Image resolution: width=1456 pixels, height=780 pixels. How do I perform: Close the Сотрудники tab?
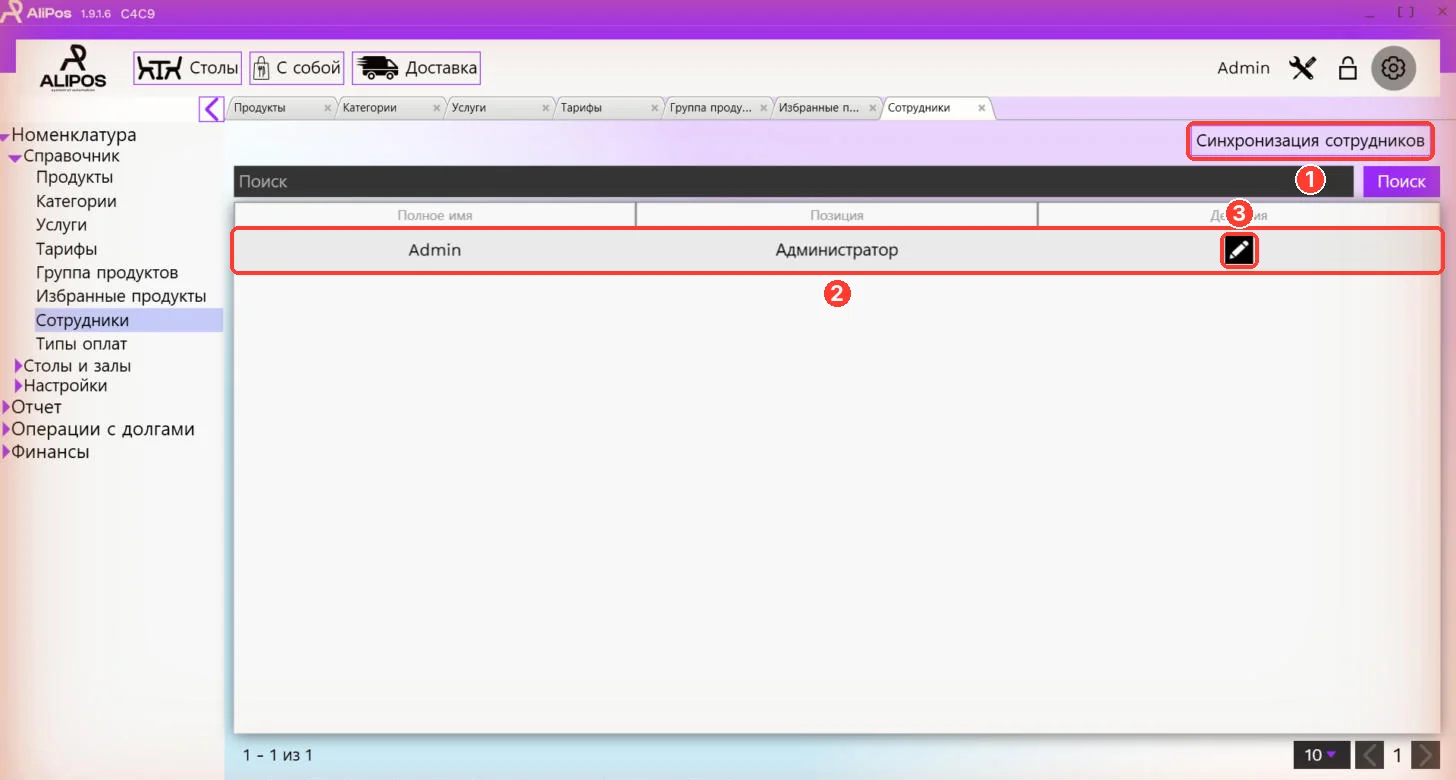pos(981,108)
